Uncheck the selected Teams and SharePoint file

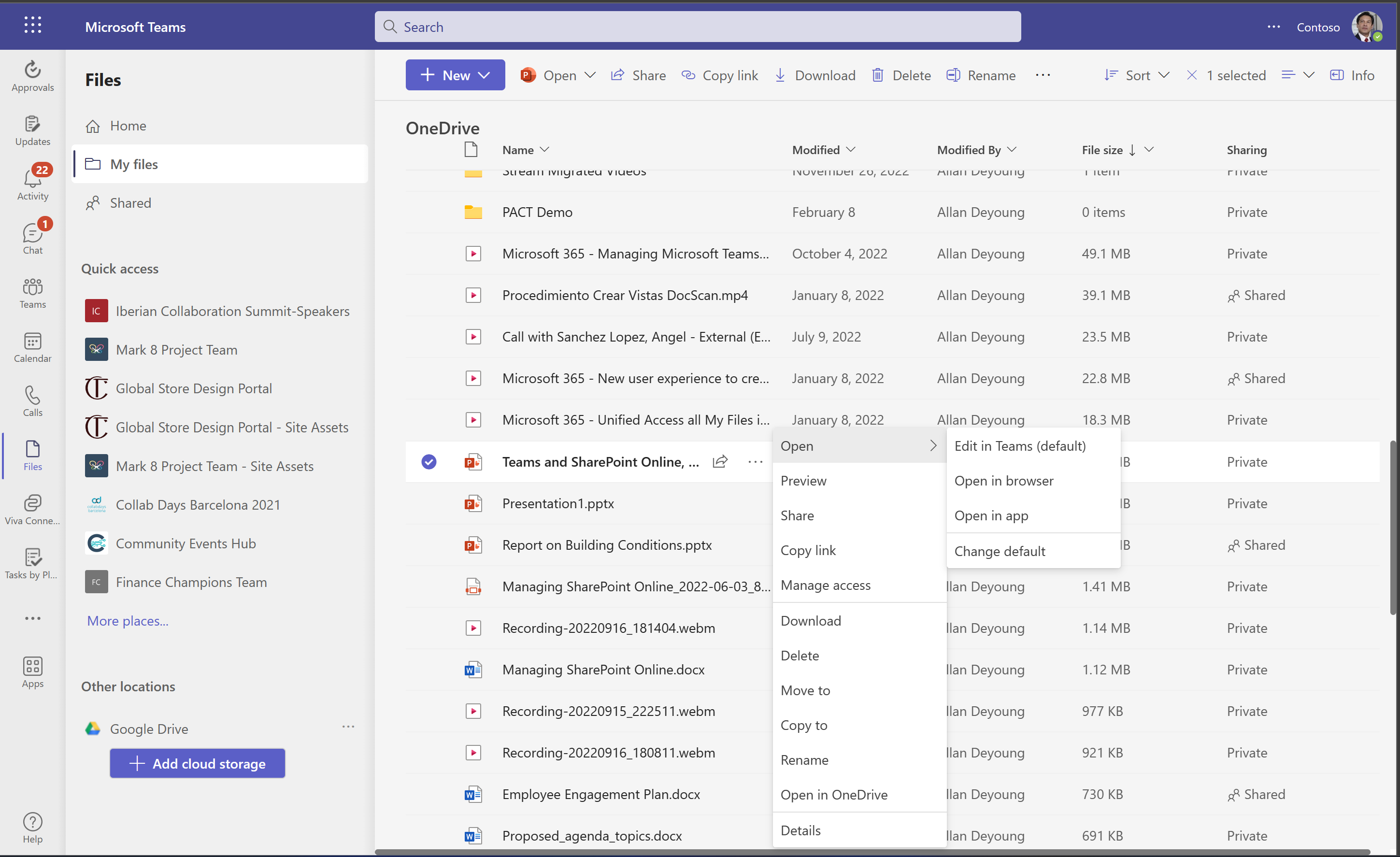(x=429, y=462)
